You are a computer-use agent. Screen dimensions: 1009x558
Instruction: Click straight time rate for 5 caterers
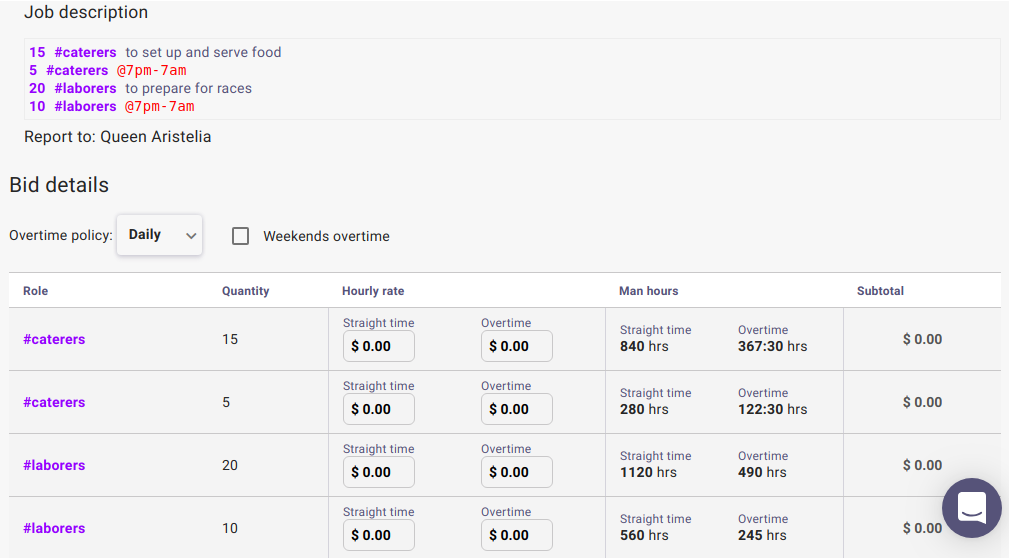(379, 409)
